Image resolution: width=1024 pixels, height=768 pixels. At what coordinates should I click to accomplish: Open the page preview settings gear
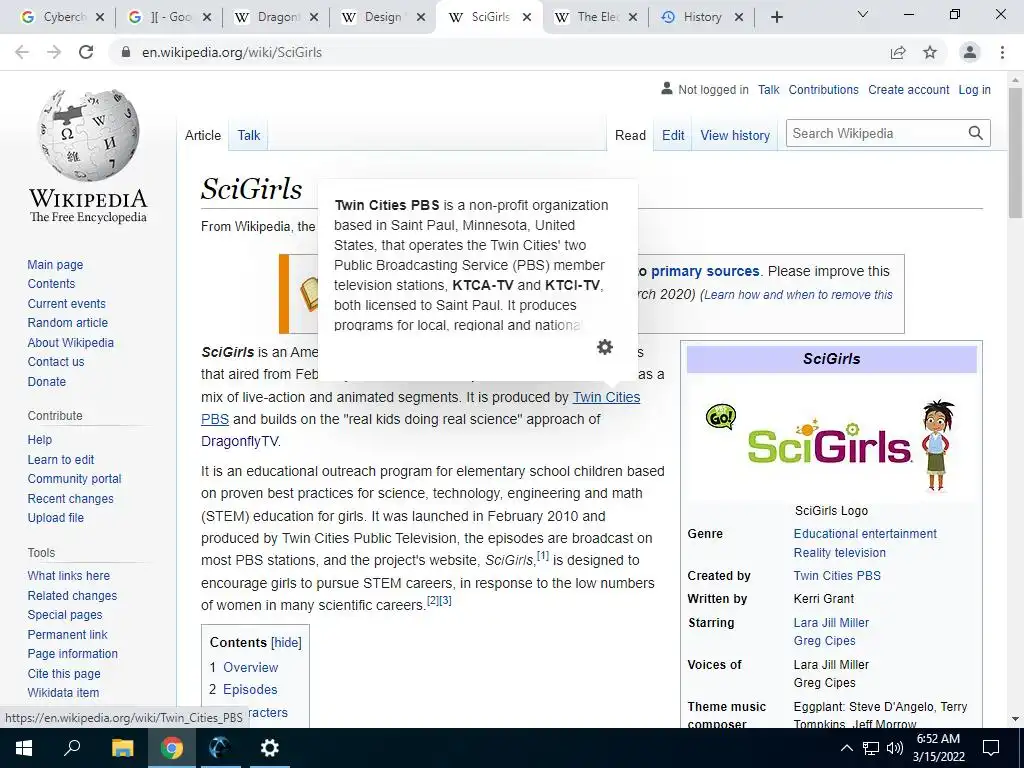pos(605,347)
